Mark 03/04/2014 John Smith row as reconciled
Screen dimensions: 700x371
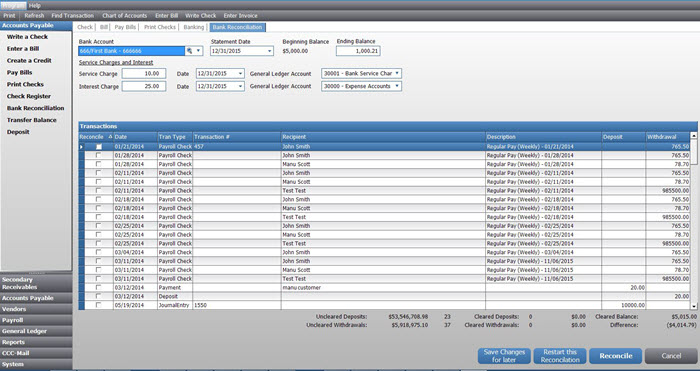[98, 252]
